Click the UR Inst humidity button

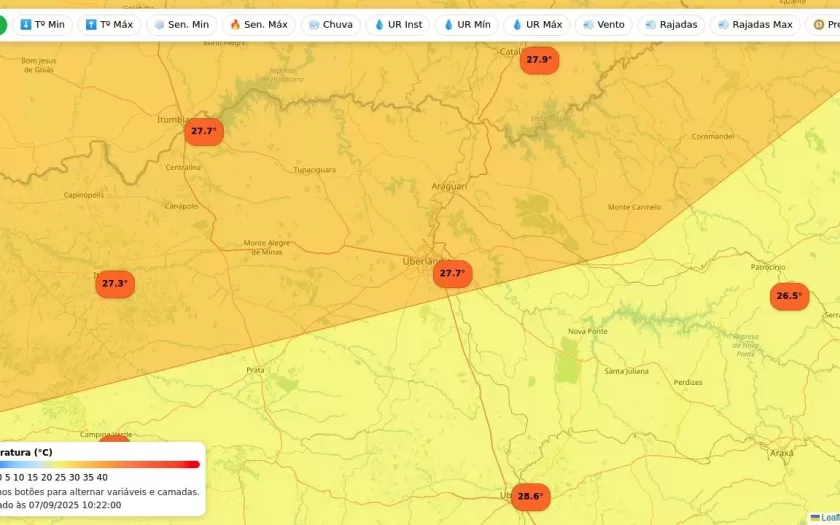[x=397, y=24]
